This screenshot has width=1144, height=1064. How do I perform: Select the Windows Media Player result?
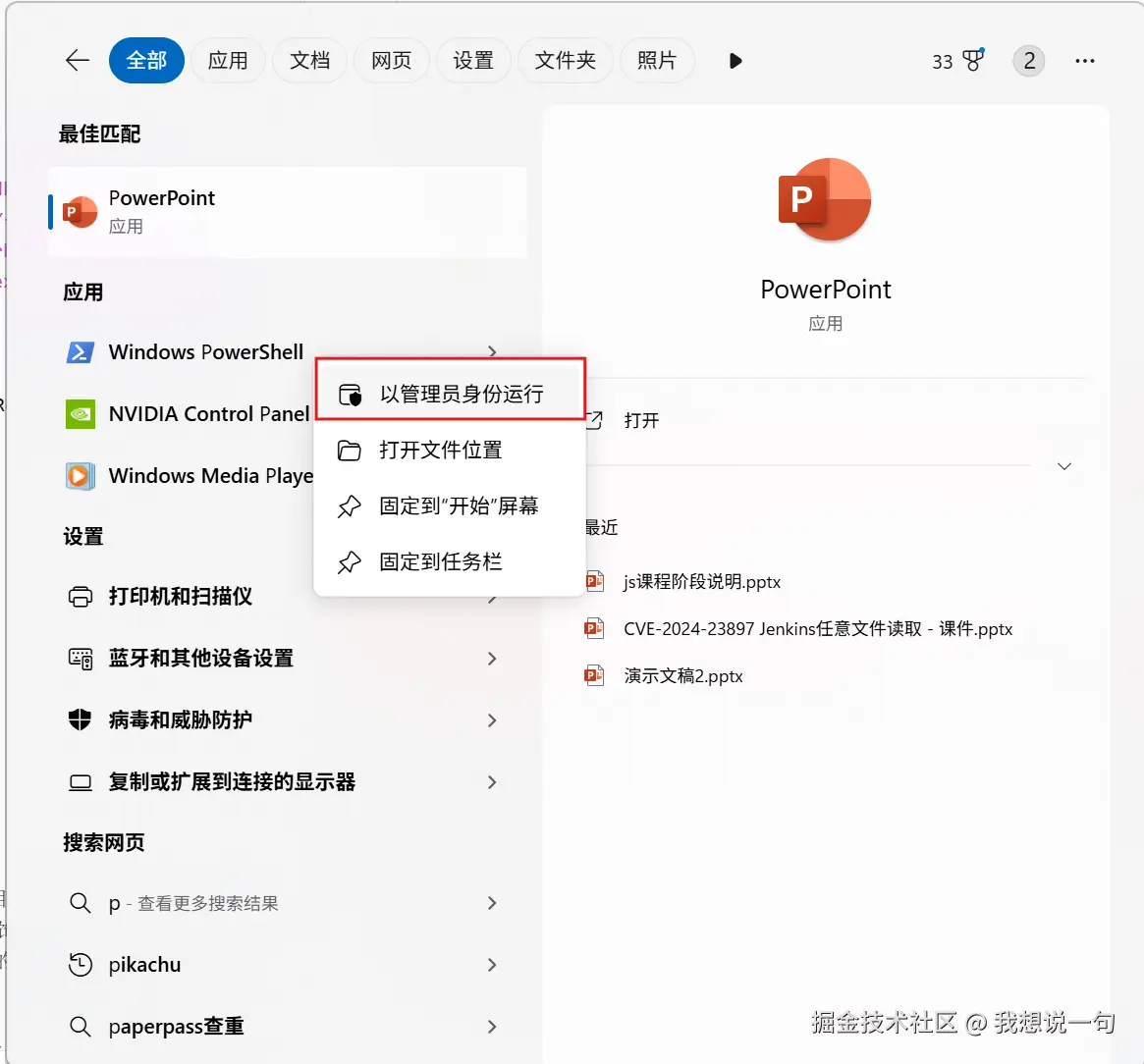click(211, 476)
